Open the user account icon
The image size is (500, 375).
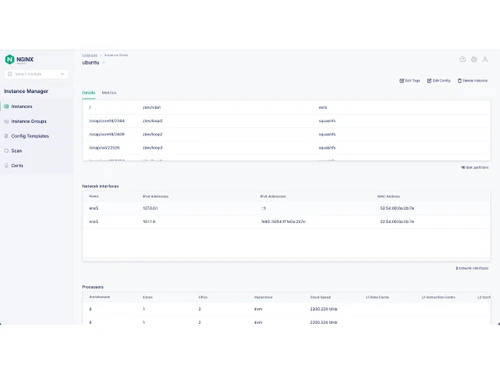[485, 59]
